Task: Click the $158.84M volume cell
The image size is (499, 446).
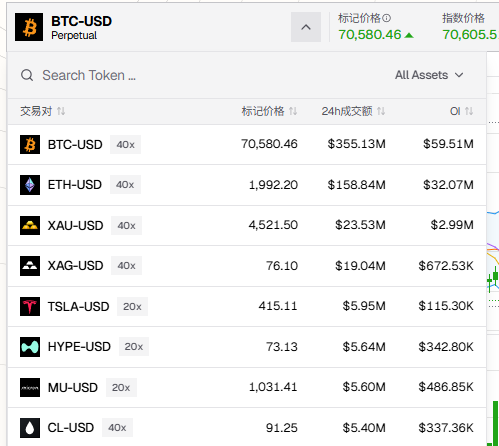Action: point(356,185)
